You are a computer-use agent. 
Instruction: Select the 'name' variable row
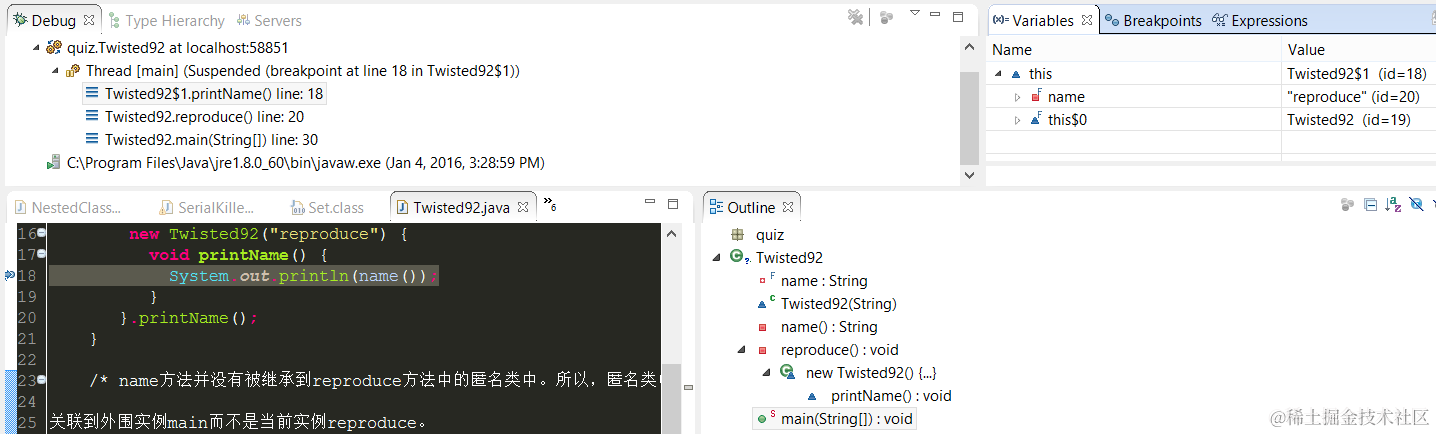pyautogui.click(x=1212, y=96)
